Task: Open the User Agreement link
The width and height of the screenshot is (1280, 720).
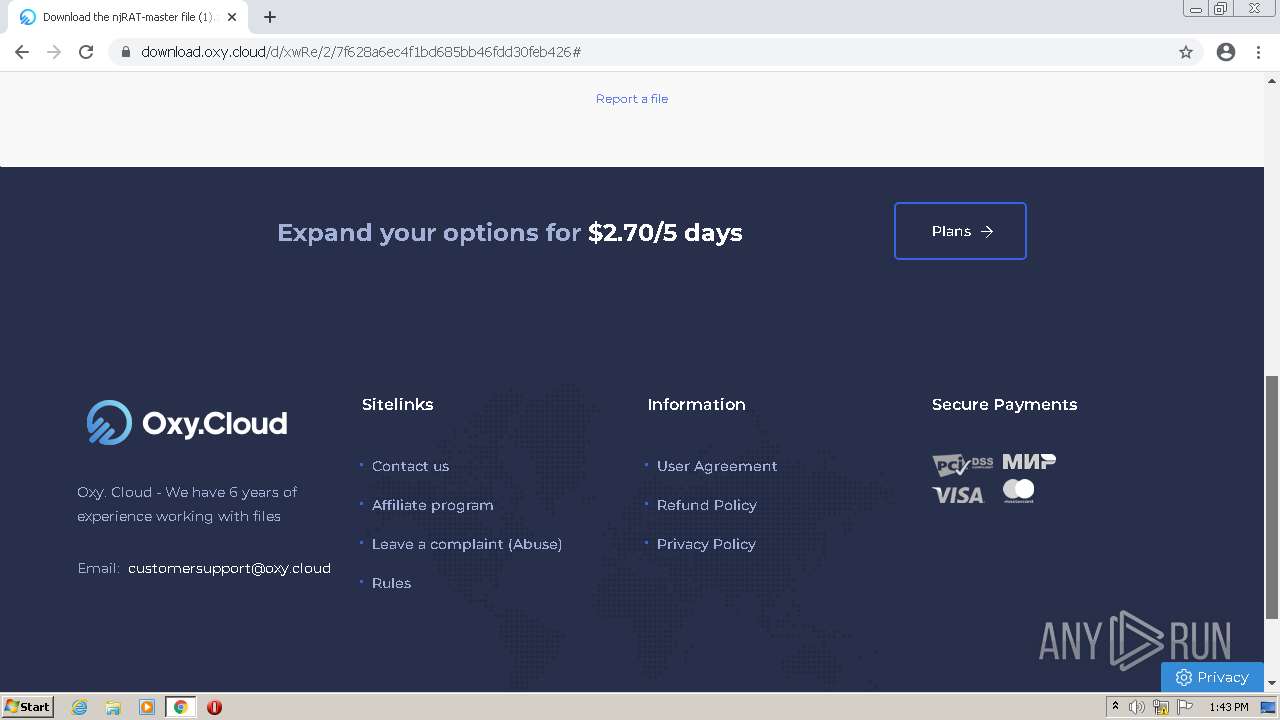Action: [x=717, y=466]
